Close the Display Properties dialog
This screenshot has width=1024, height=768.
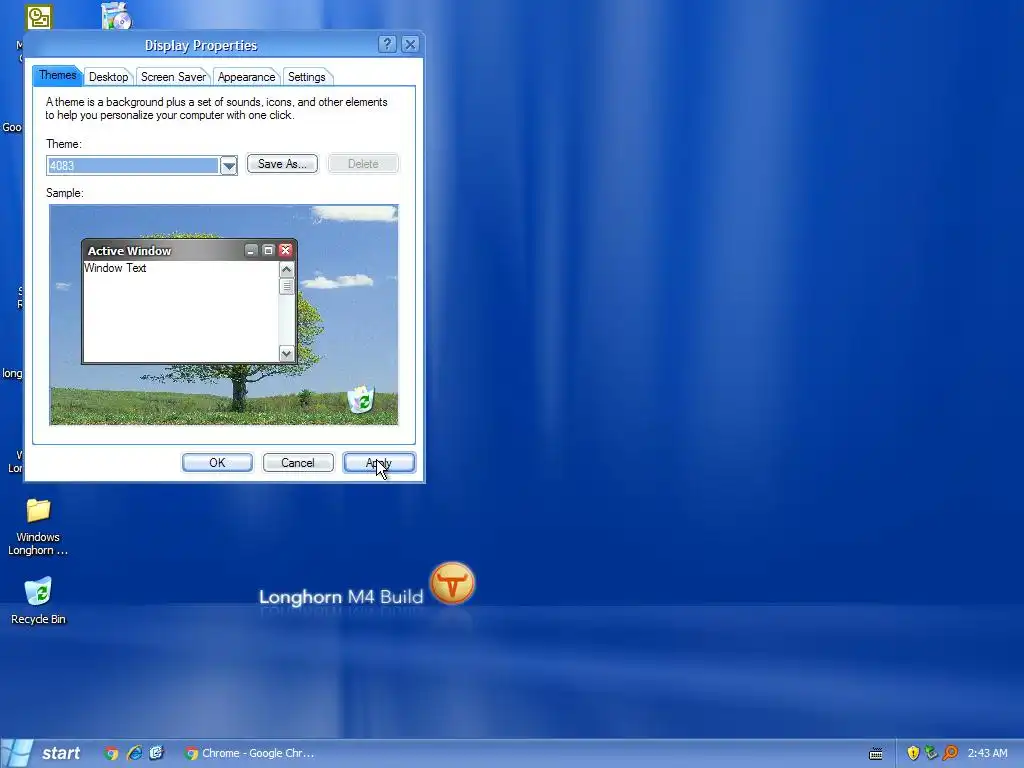click(x=410, y=44)
